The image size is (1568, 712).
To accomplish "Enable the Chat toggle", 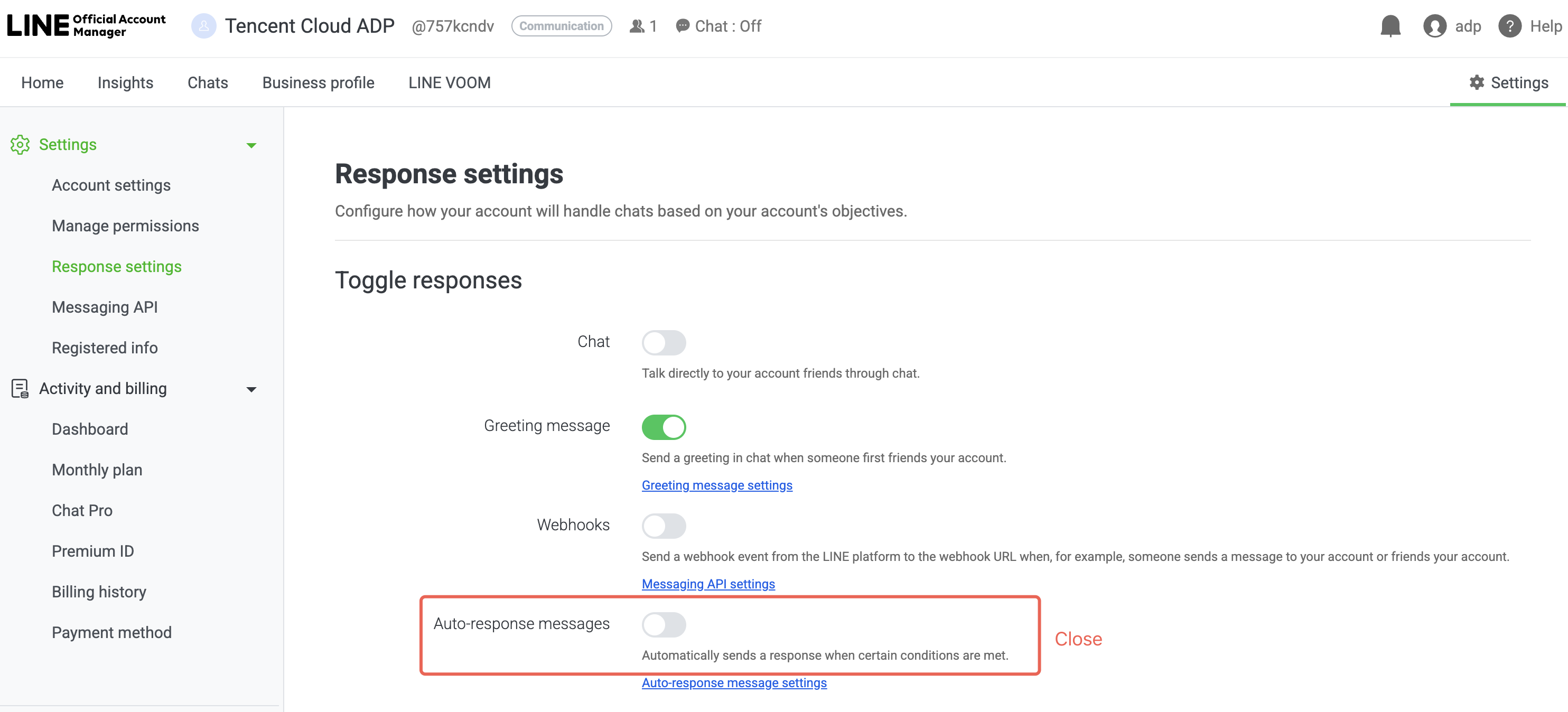I will (x=664, y=343).
